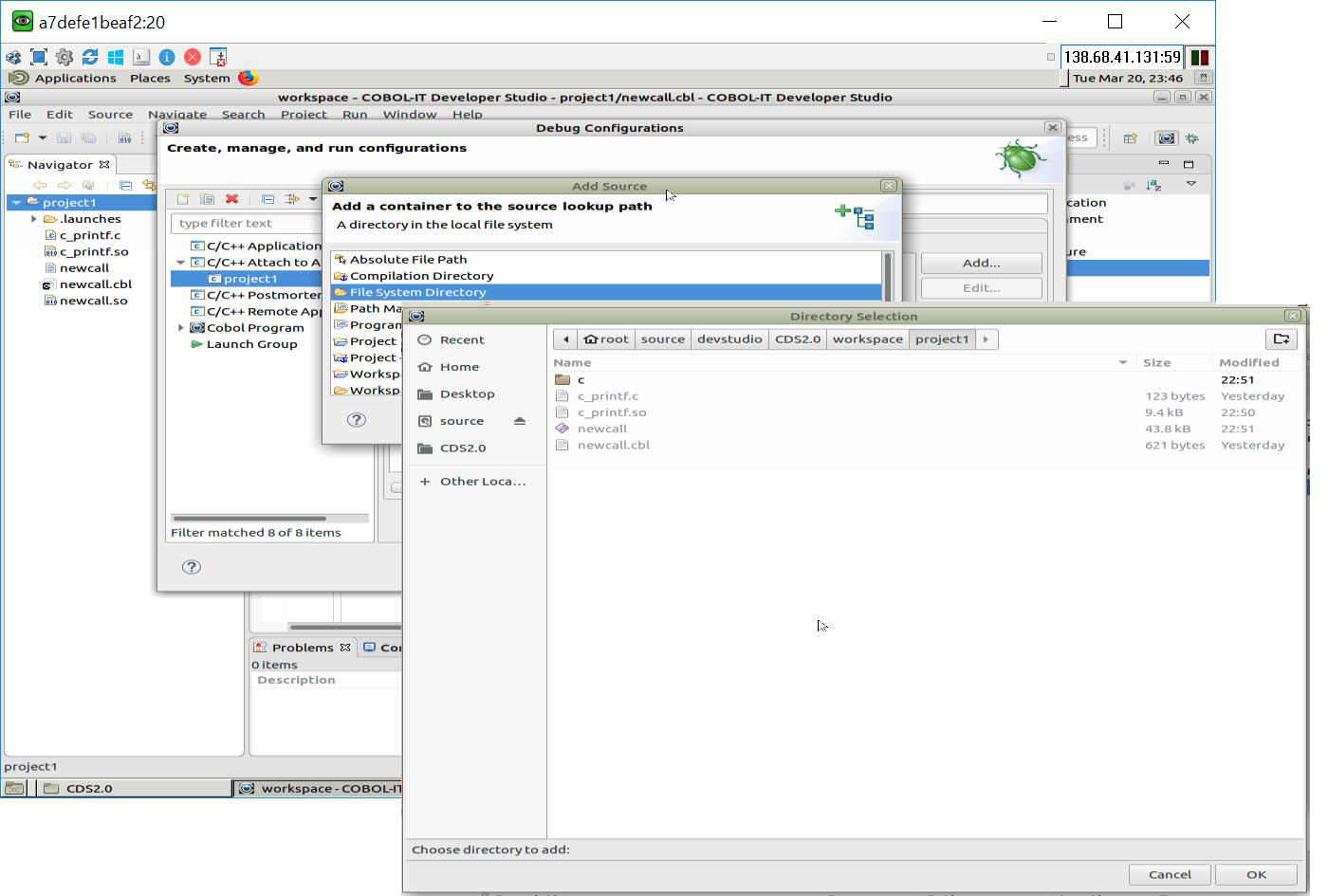Collapse the C/C++ Attach to Application node
Image resolution: width=1328 pixels, height=896 pixels.
(181, 263)
